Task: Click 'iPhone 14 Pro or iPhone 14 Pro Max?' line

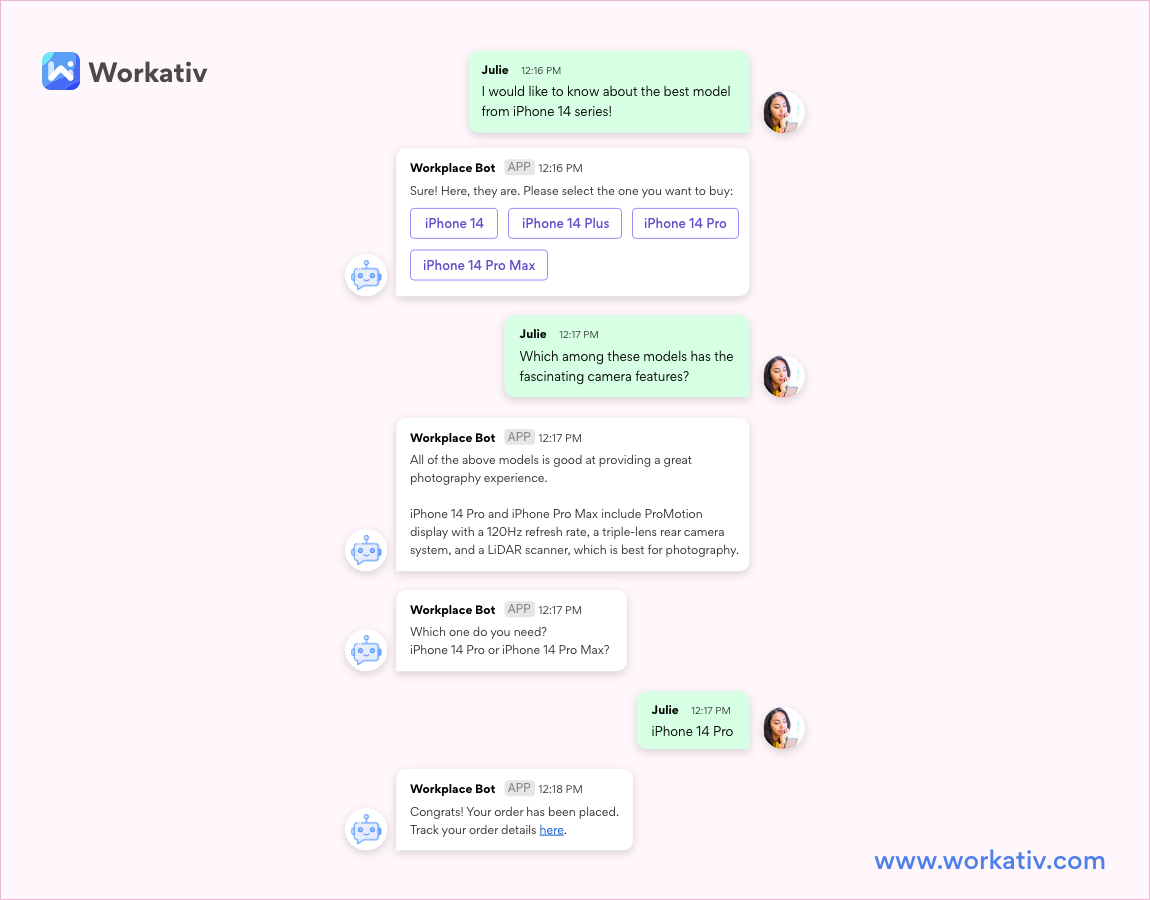Action: (510, 650)
